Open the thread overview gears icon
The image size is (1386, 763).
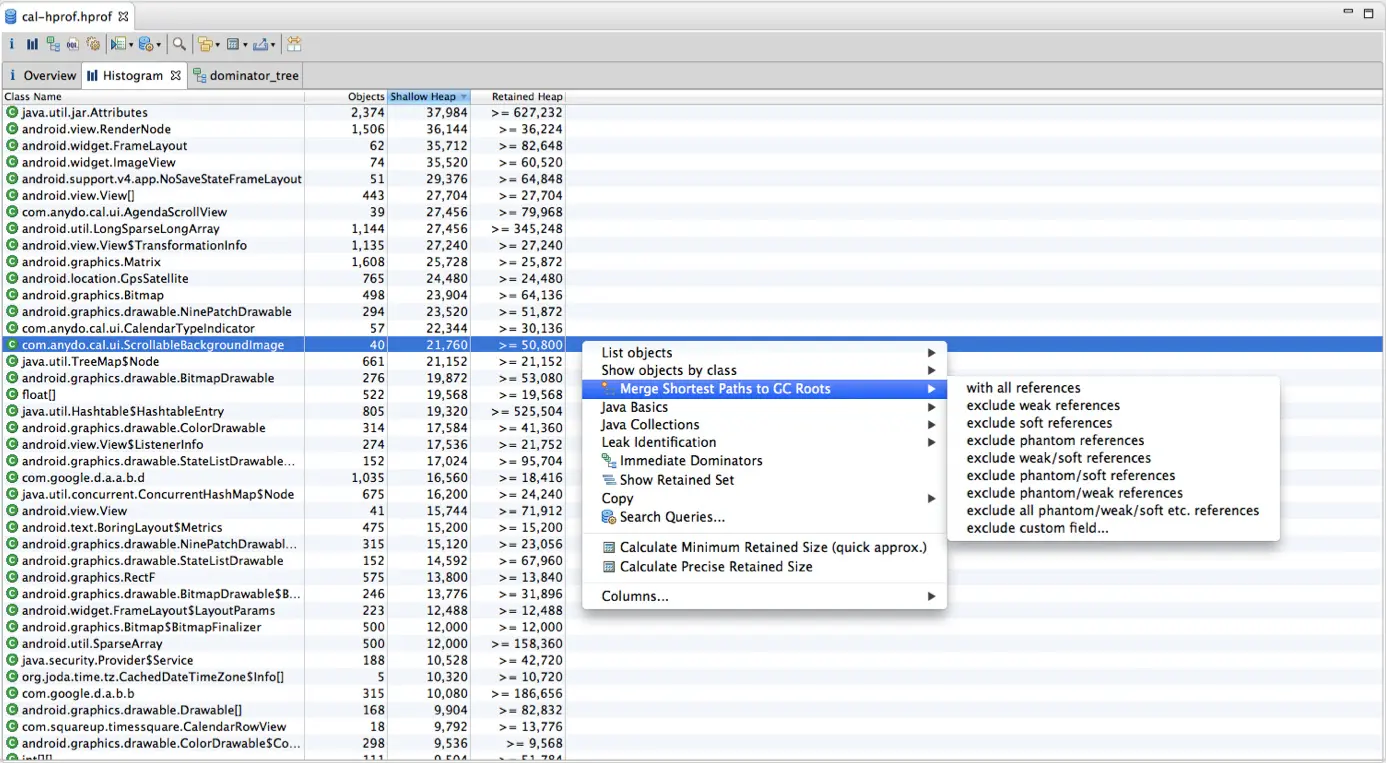[x=94, y=44]
